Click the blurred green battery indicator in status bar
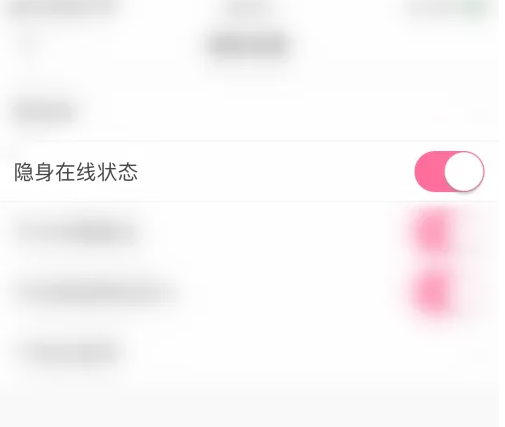The width and height of the screenshot is (505, 427). click(476, 7)
